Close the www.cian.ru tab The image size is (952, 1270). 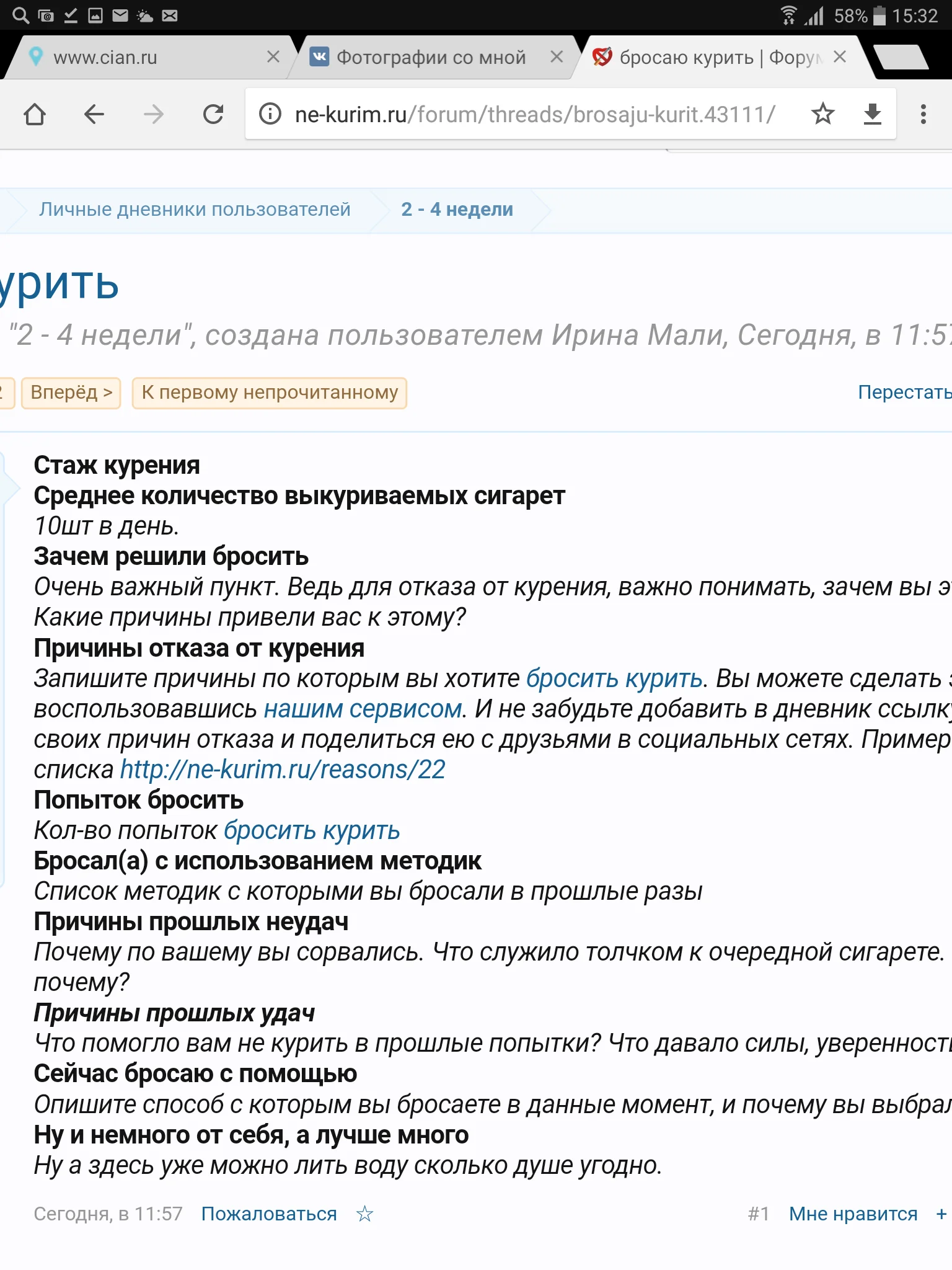point(273,57)
